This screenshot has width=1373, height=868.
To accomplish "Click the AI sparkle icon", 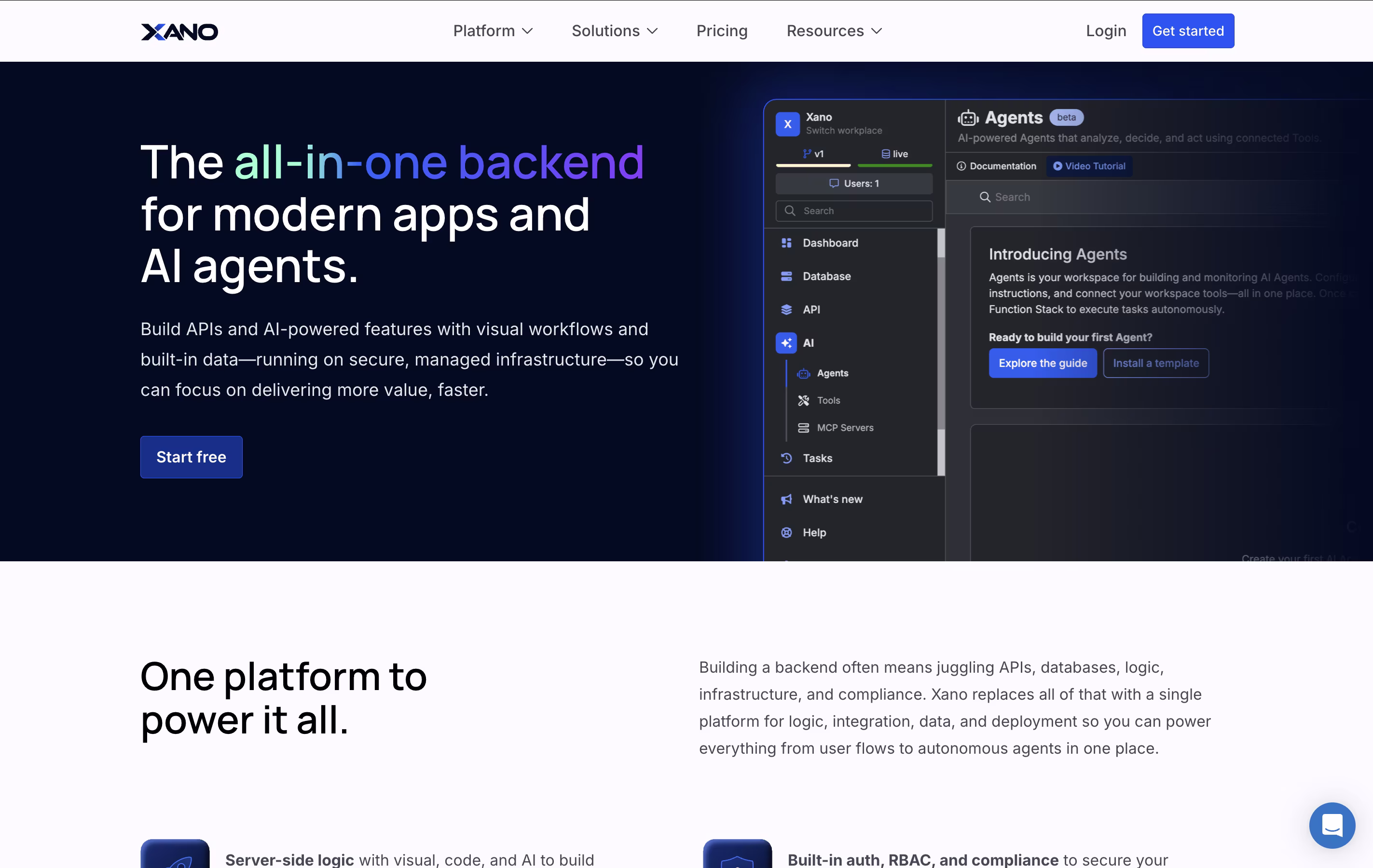I will tap(786, 342).
